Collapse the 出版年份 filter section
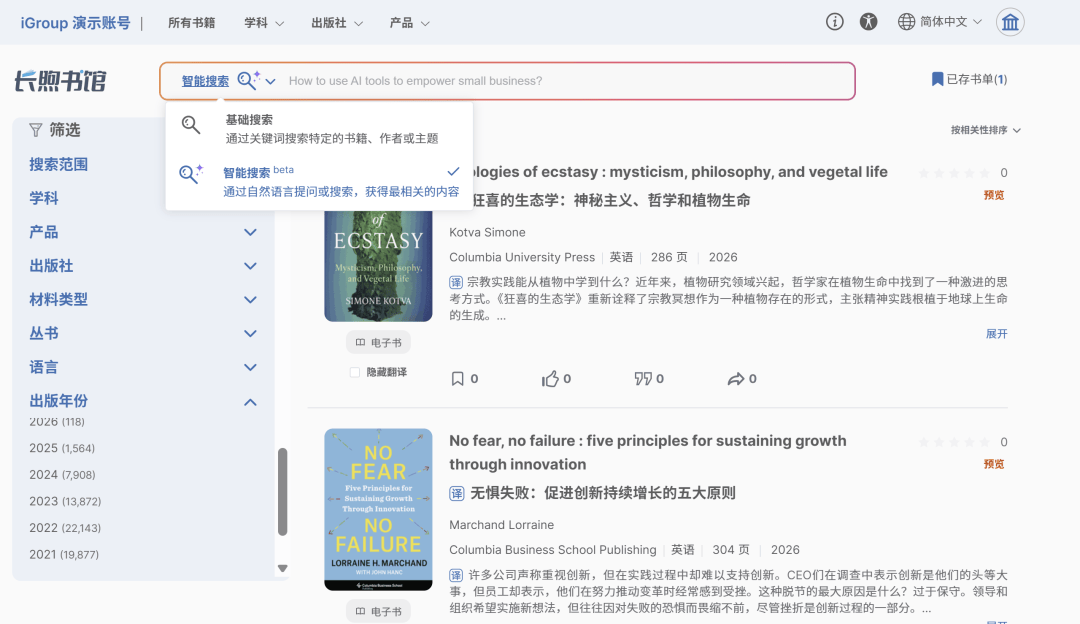Image resolution: width=1080 pixels, height=624 pixels. (x=250, y=402)
